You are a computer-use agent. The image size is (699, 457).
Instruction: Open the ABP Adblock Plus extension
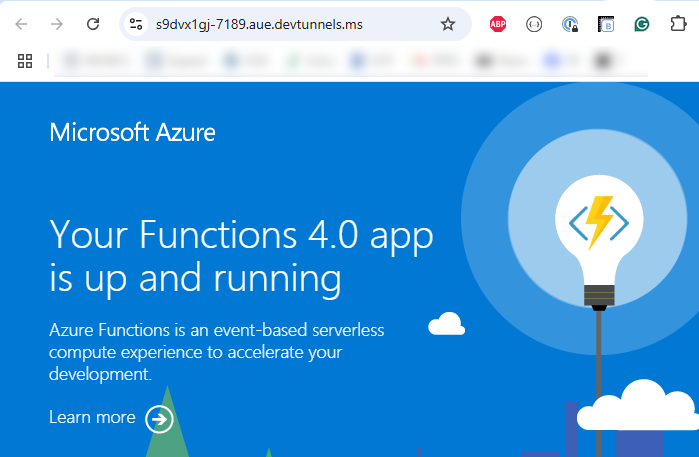(x=498, y=24)
